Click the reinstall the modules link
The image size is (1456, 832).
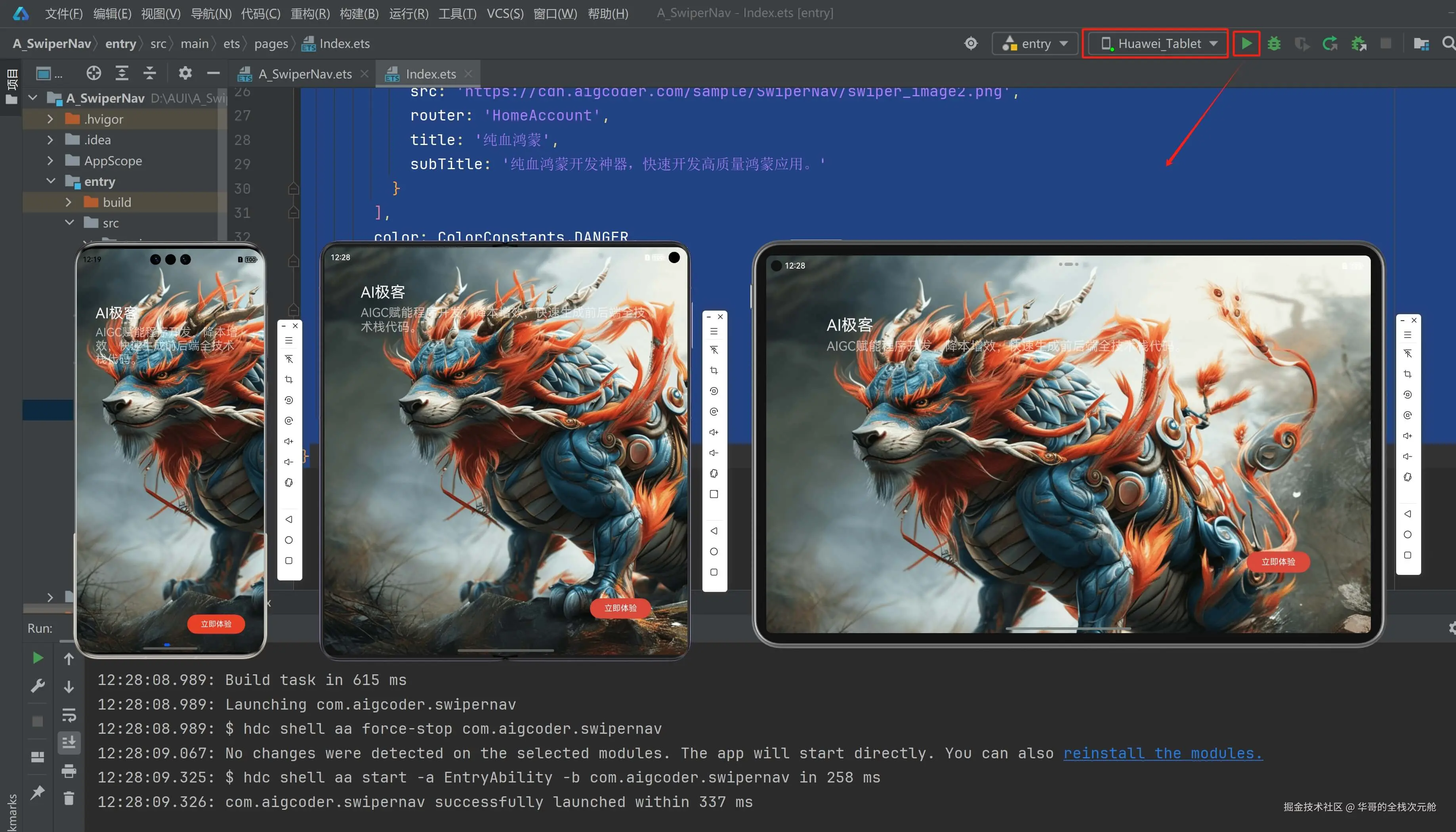click(x=1162, y=753)
